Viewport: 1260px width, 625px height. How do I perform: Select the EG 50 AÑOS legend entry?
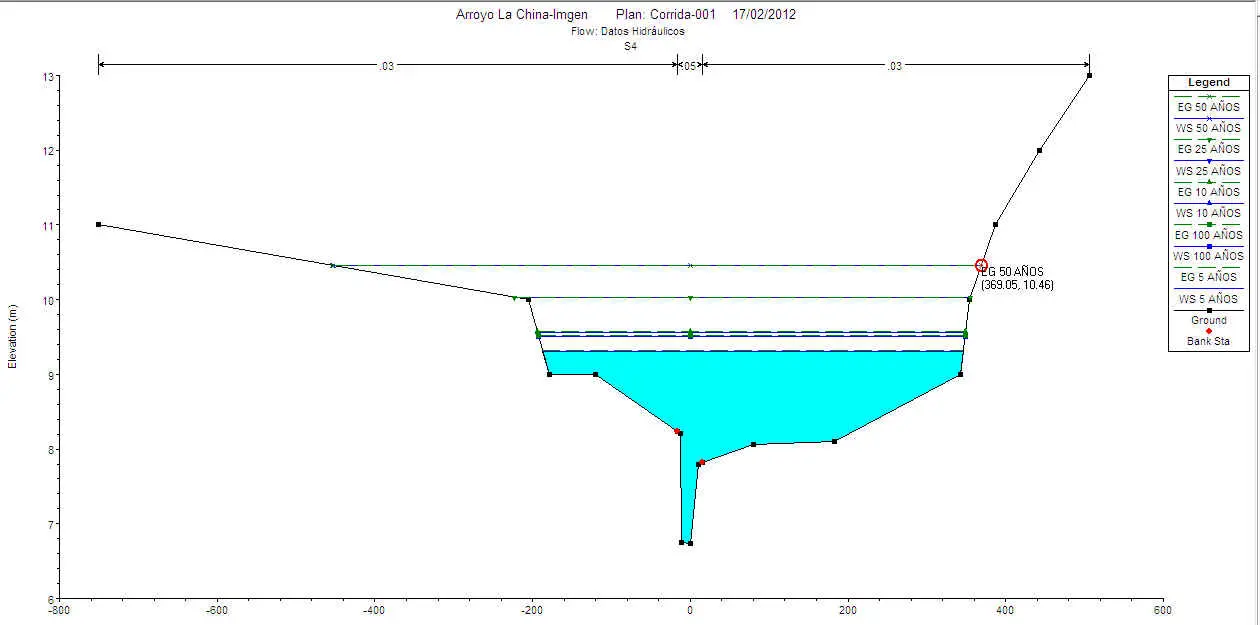1208,106
